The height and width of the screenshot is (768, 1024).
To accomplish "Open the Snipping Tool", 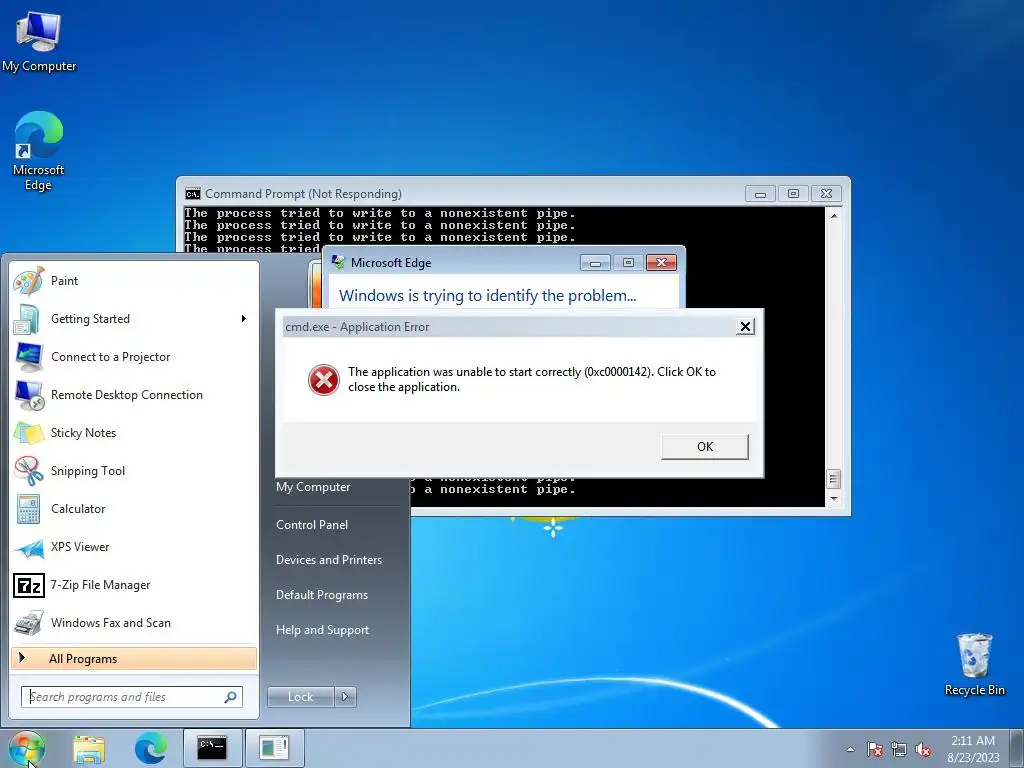I will pos(134,471).
